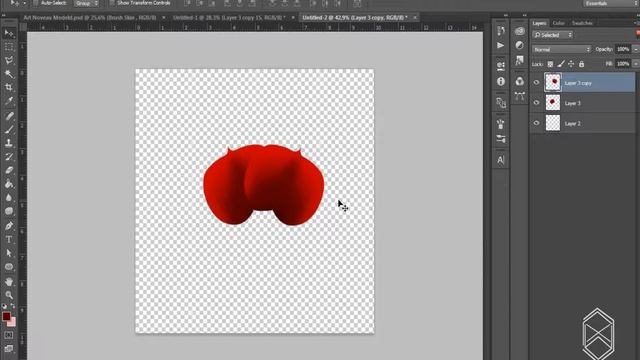This screenshot has height=360, width=640.
Task: Open the Channels panel icon
Action: point(520,81)
